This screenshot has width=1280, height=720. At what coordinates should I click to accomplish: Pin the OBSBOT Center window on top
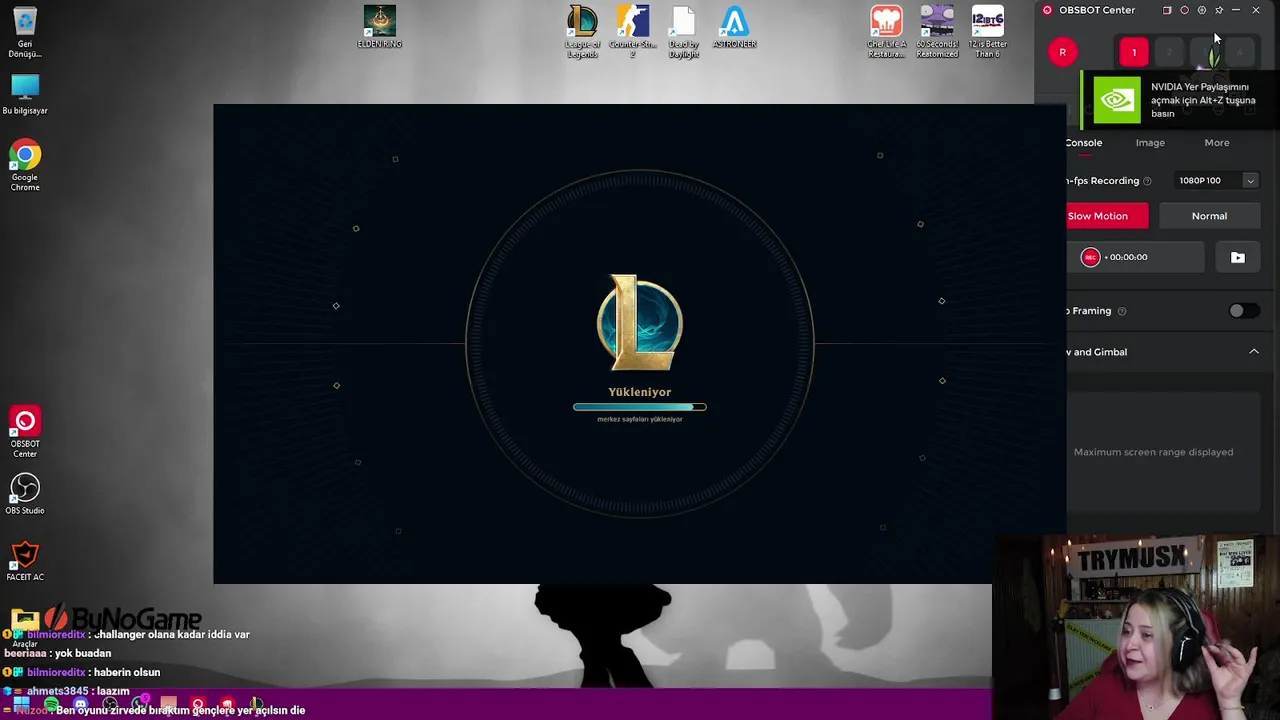(x=1219, y=10)
